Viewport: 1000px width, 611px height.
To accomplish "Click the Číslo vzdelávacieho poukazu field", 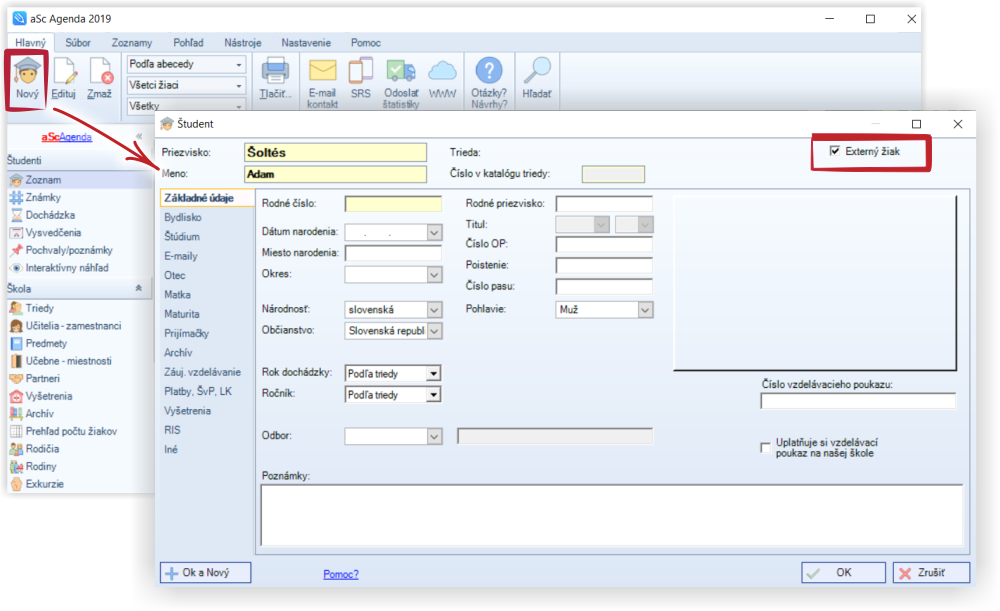I will click(x=858, y=401).
